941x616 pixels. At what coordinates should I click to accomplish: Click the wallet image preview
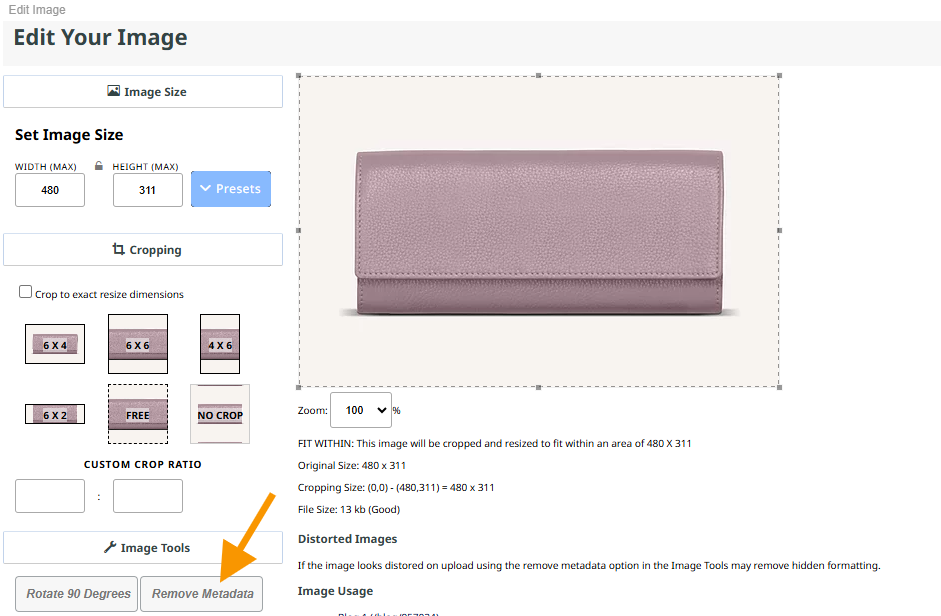(x=539, y=232)
